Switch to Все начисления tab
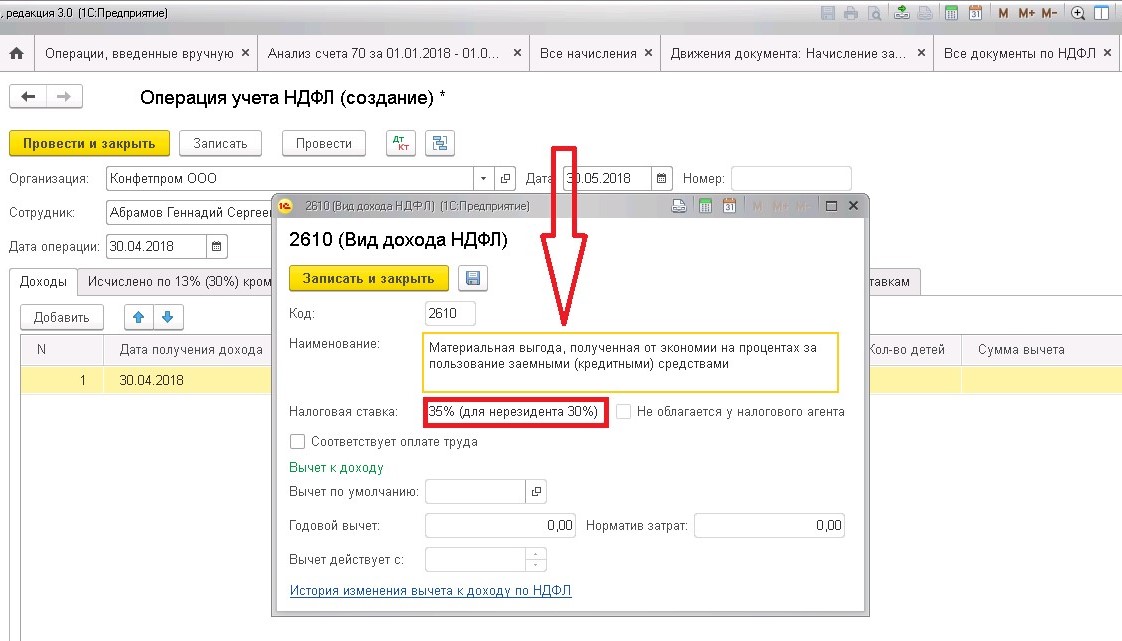Image resolution: width=1122 pixels, height=641 pixels. click(588, 54)
